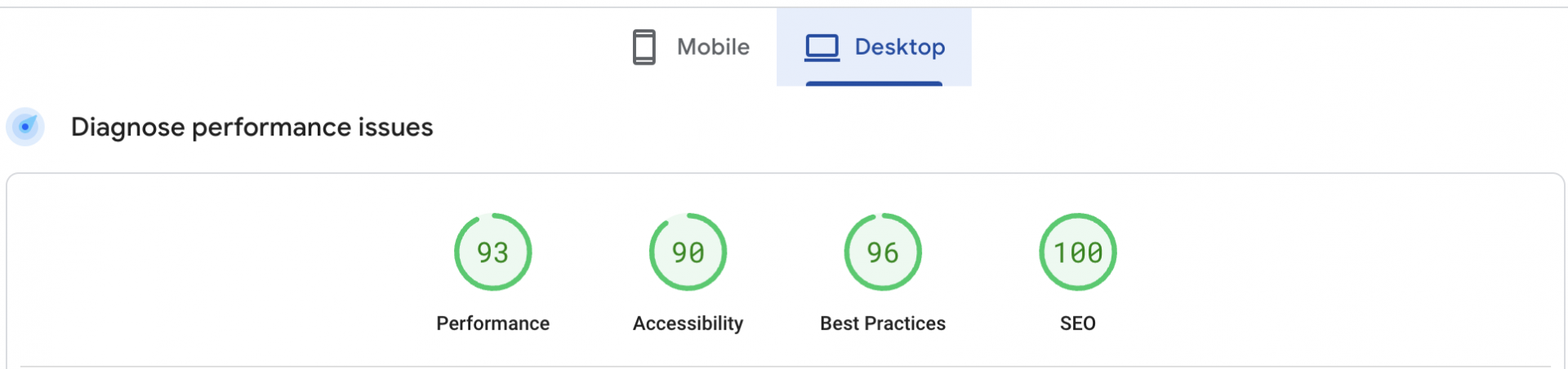Viewport: 1568px width, 369px height.
Task: Click the blue Lighthouse diagnose icon
Action: coord(25,127)
